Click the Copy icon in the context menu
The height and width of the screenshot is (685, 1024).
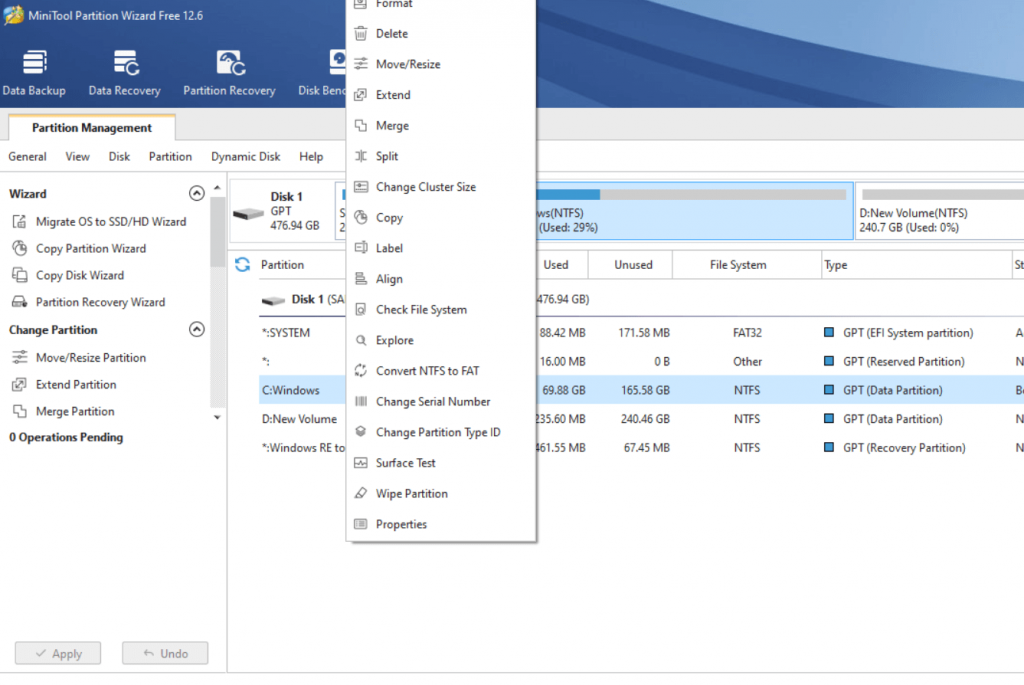click(360, 217)
